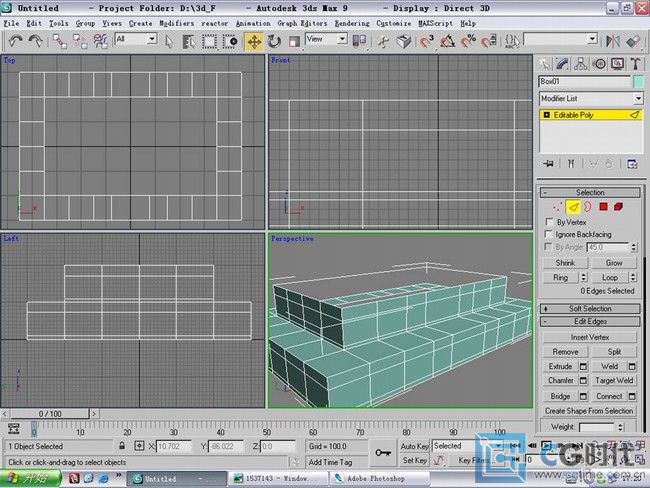Image resolution: width=650 pixels, height=488 pixels.
Task: Click the Undo arrow in the toolbar
Action: tap(16, 41)
